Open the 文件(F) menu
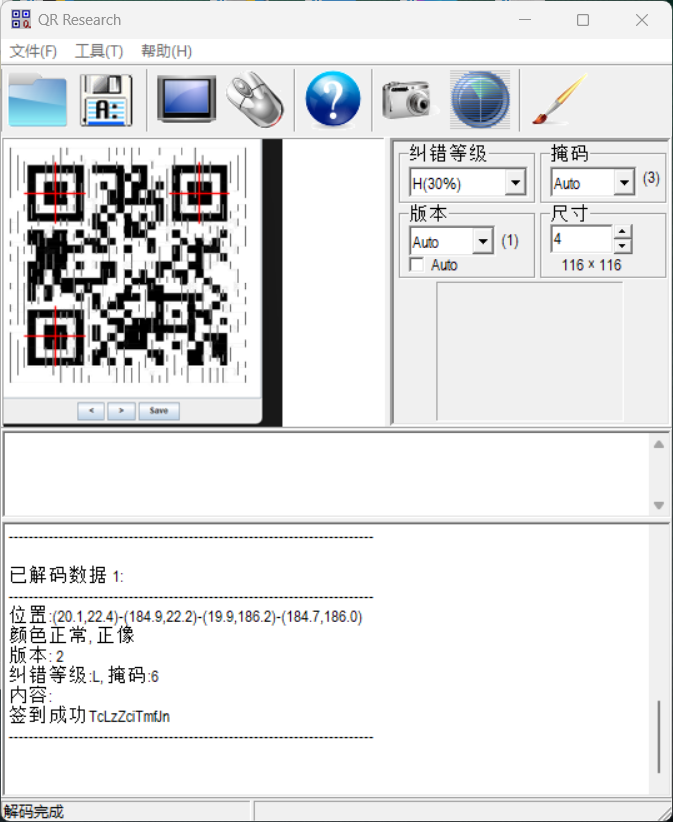Image resolution: width=673 pixels, height=822 pixels. (33, 51)
